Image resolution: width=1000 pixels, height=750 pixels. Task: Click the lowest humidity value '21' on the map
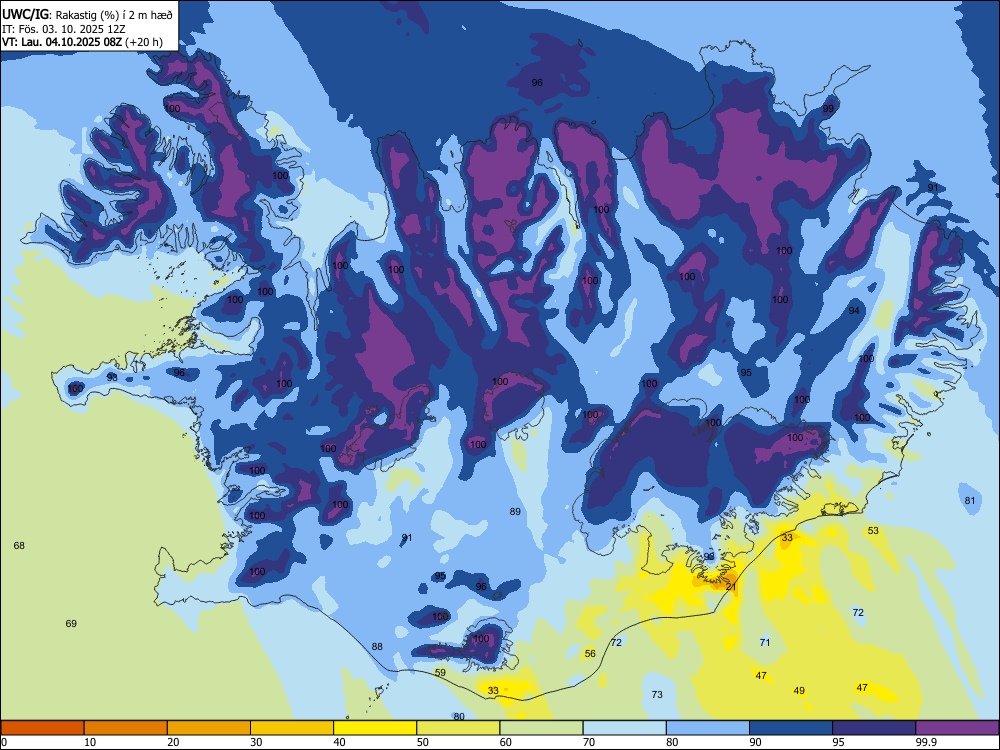click(731, 586)
